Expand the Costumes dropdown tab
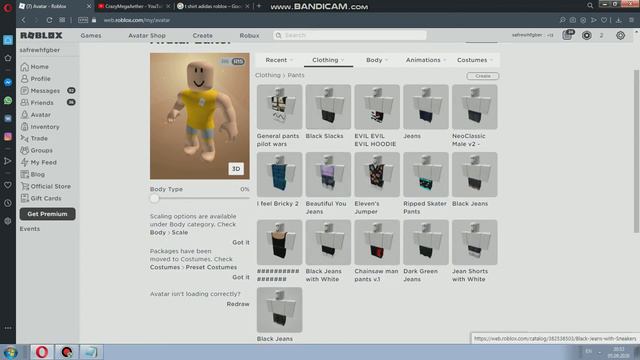Viewport: 640px width, 360px height. coord(475,60)
